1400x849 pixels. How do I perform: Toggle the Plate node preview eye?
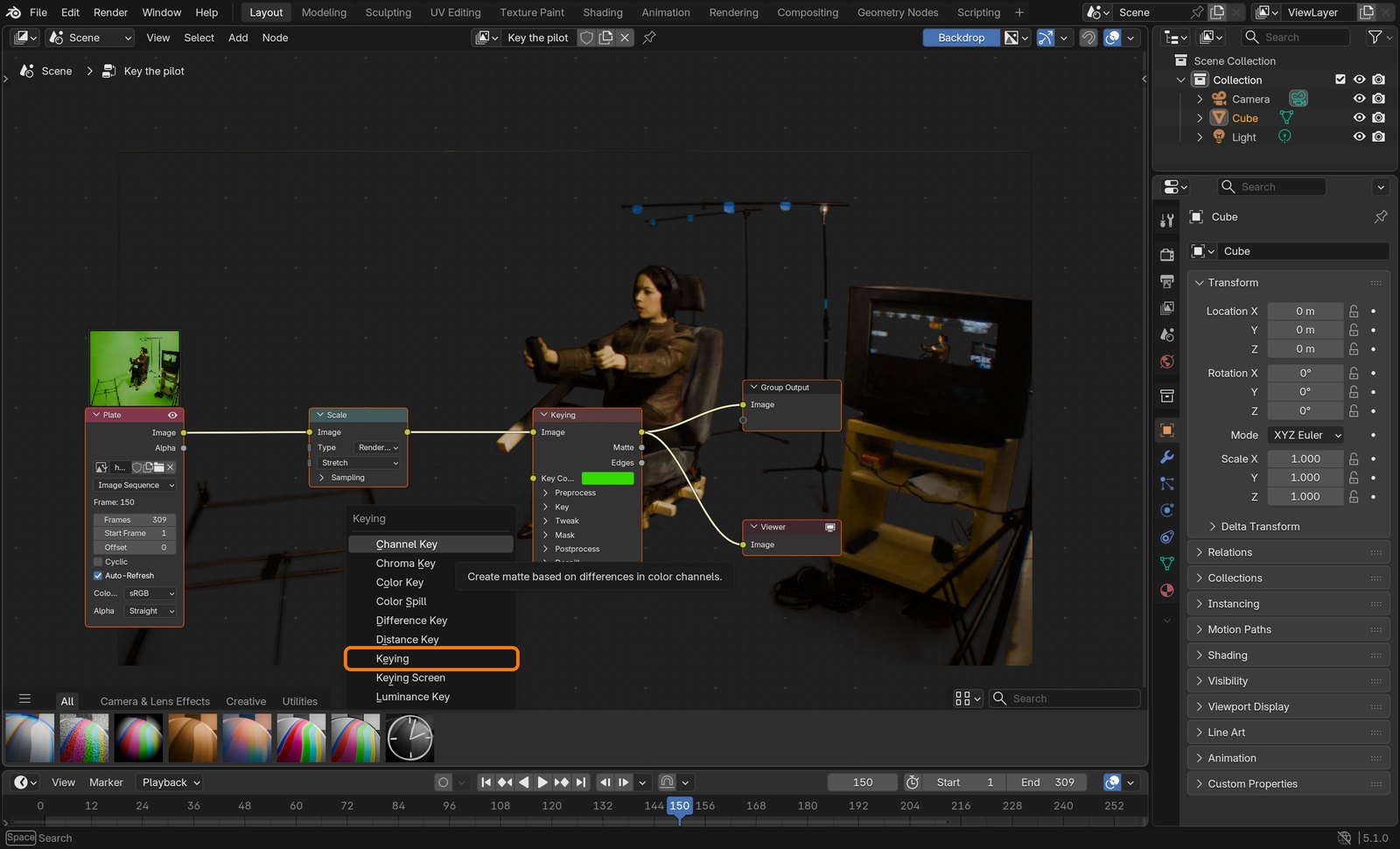[172, 415]
